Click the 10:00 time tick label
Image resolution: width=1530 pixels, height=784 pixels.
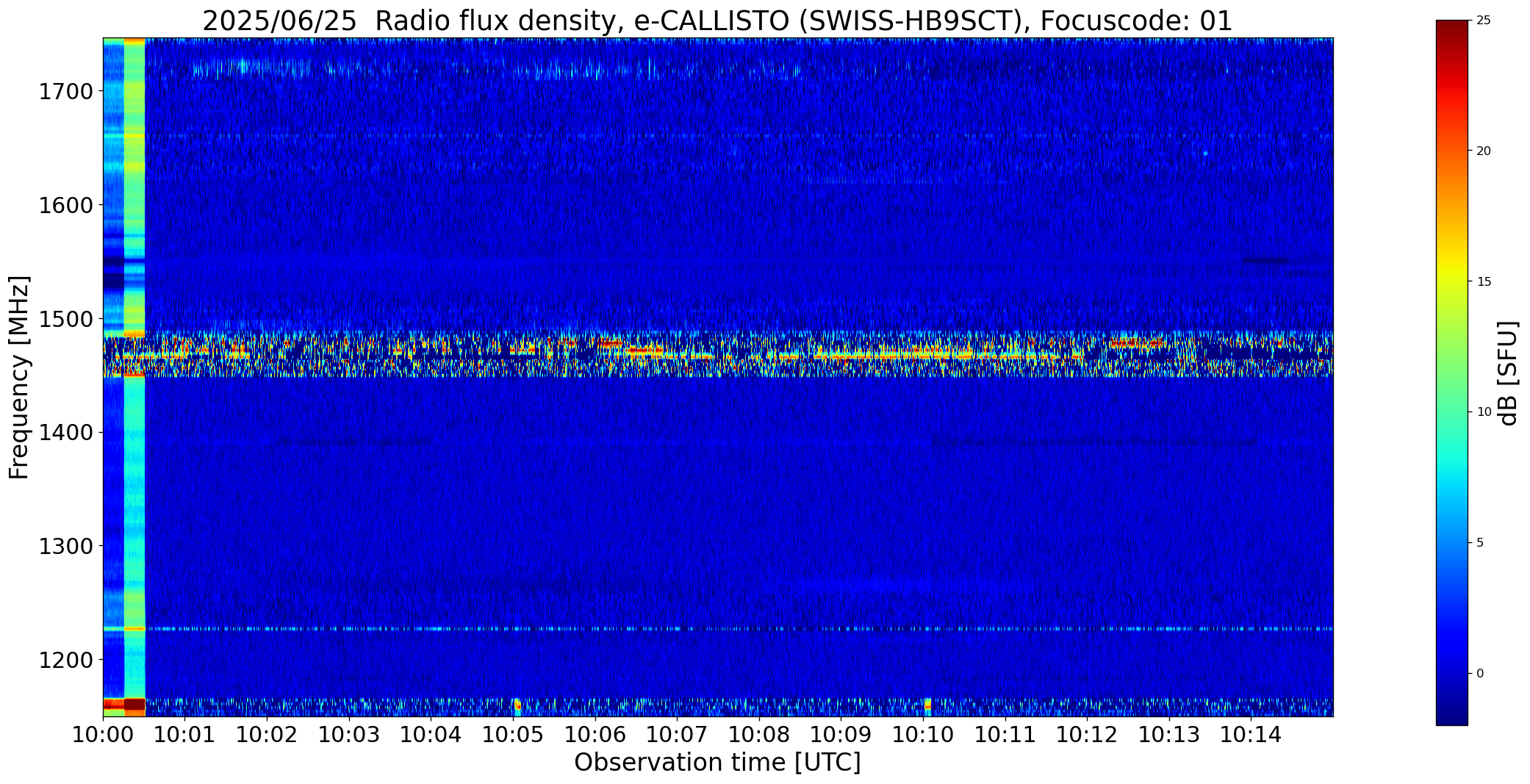pyautogui.click(x=103, y=735)
